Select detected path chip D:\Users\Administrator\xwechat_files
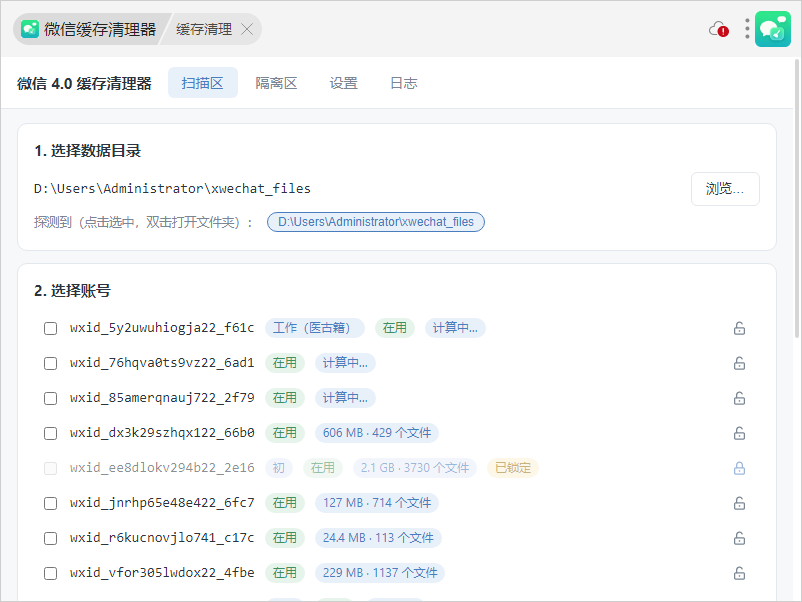 click(x=376, y=222)
